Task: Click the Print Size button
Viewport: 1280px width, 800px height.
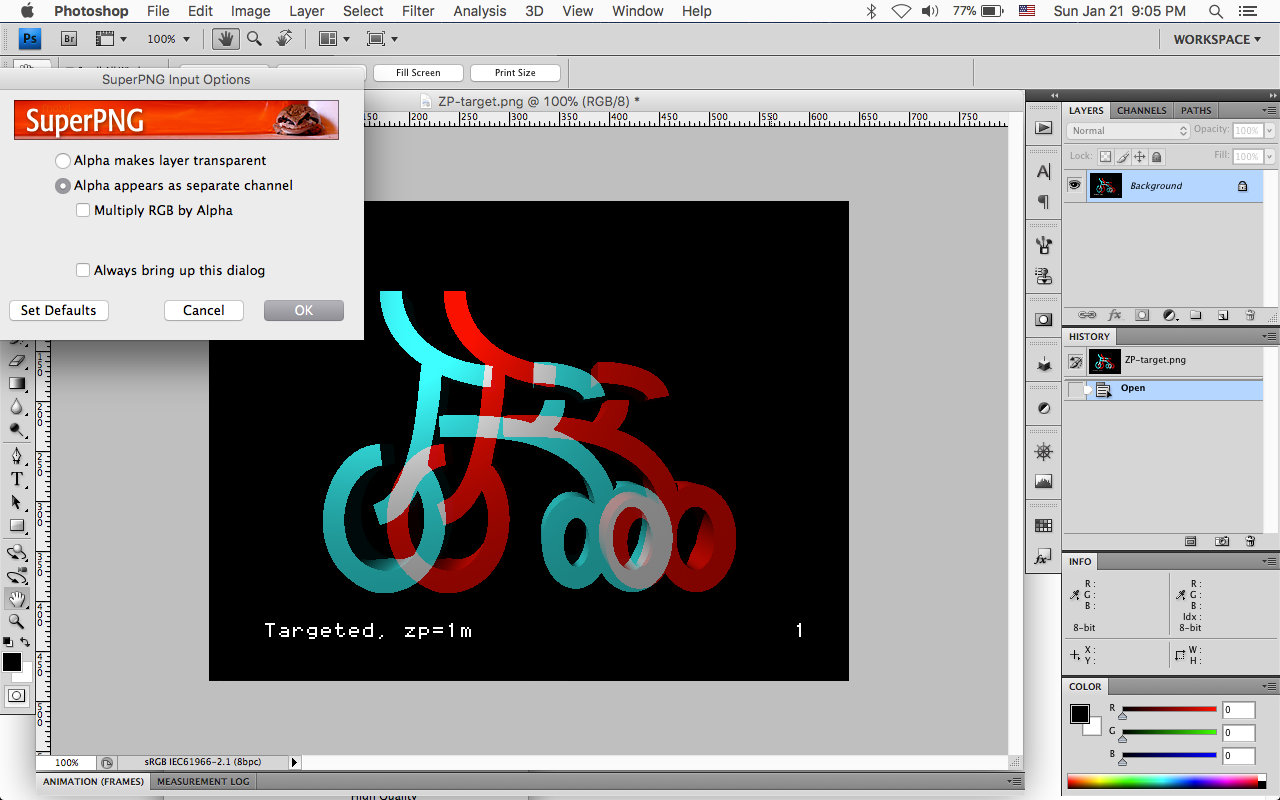Action: [x=515, y=73]
